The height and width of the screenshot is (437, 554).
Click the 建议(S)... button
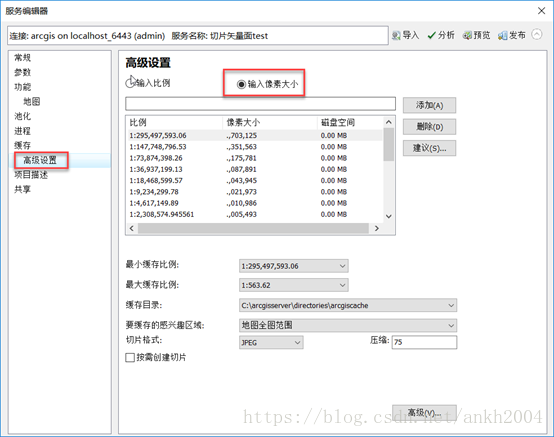(429, 148)
